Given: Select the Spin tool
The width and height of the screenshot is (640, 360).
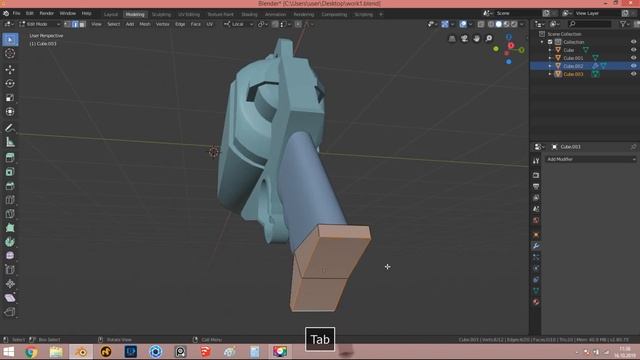Looking at the screenshot, I should pos(10,242).
